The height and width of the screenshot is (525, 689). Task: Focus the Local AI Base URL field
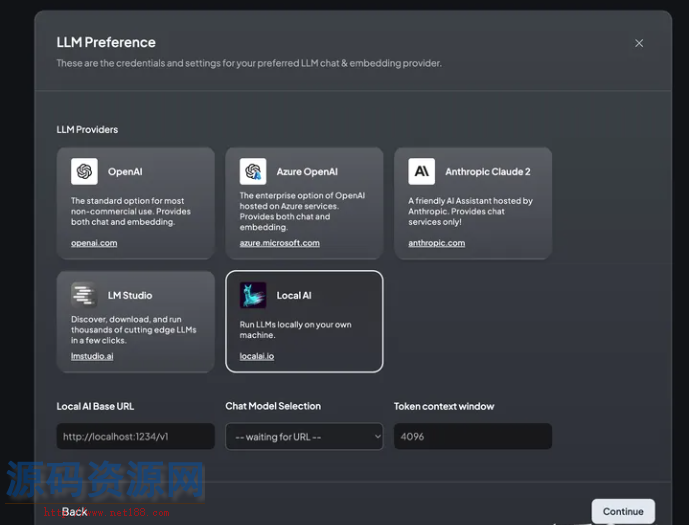coord(135,436)
